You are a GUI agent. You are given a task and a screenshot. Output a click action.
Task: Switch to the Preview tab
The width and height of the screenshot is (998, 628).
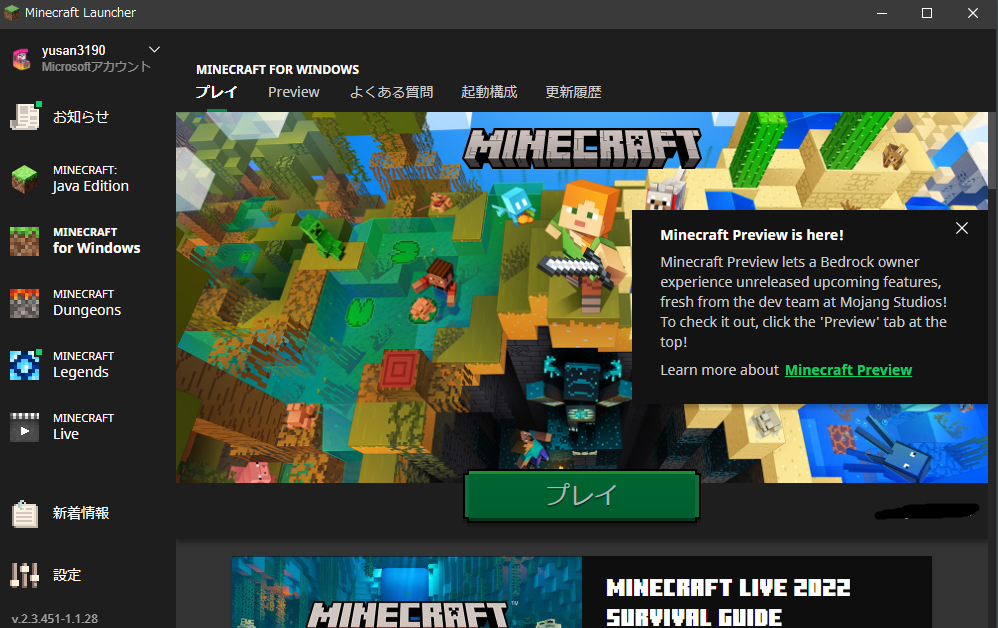(293, 91)
